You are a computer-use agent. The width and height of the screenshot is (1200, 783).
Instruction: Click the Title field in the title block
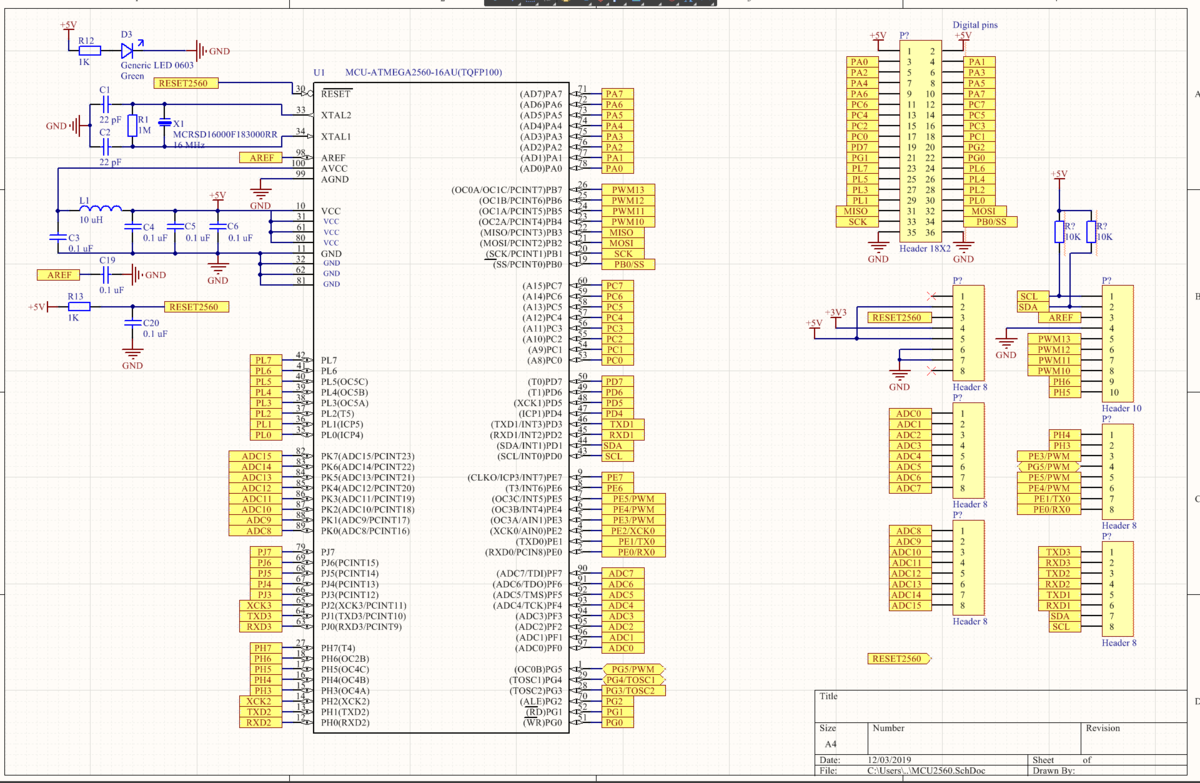(829, 696)
